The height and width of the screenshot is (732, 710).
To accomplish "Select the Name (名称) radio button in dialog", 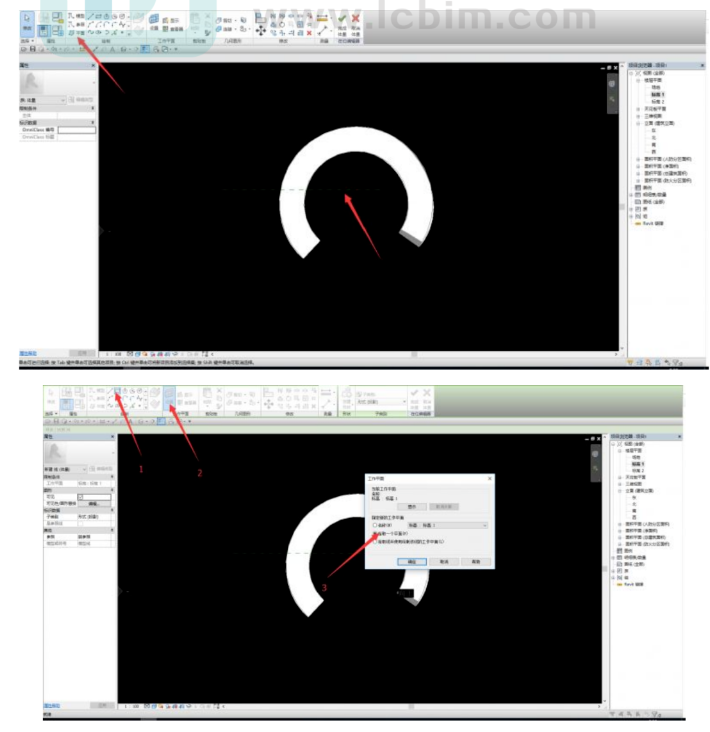I will point(375,525).
